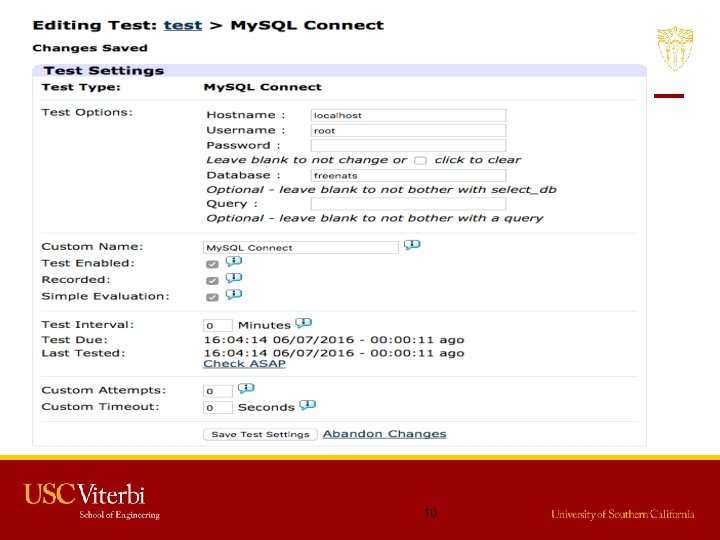Viewport: 720px width, 540px height.
Task: Click the Username field containing root
Action: (408, 130)
